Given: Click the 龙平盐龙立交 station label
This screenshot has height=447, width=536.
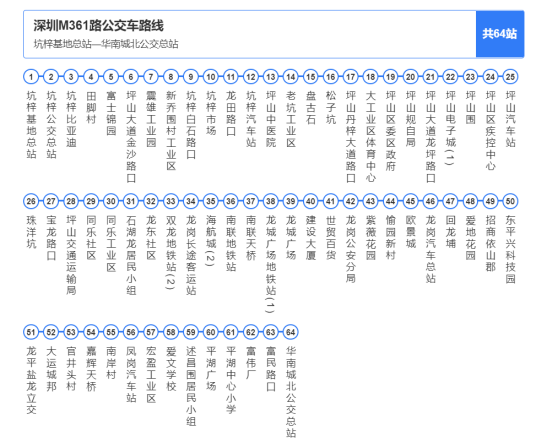Looking at the screenshot, I should (x=31, y=380).
